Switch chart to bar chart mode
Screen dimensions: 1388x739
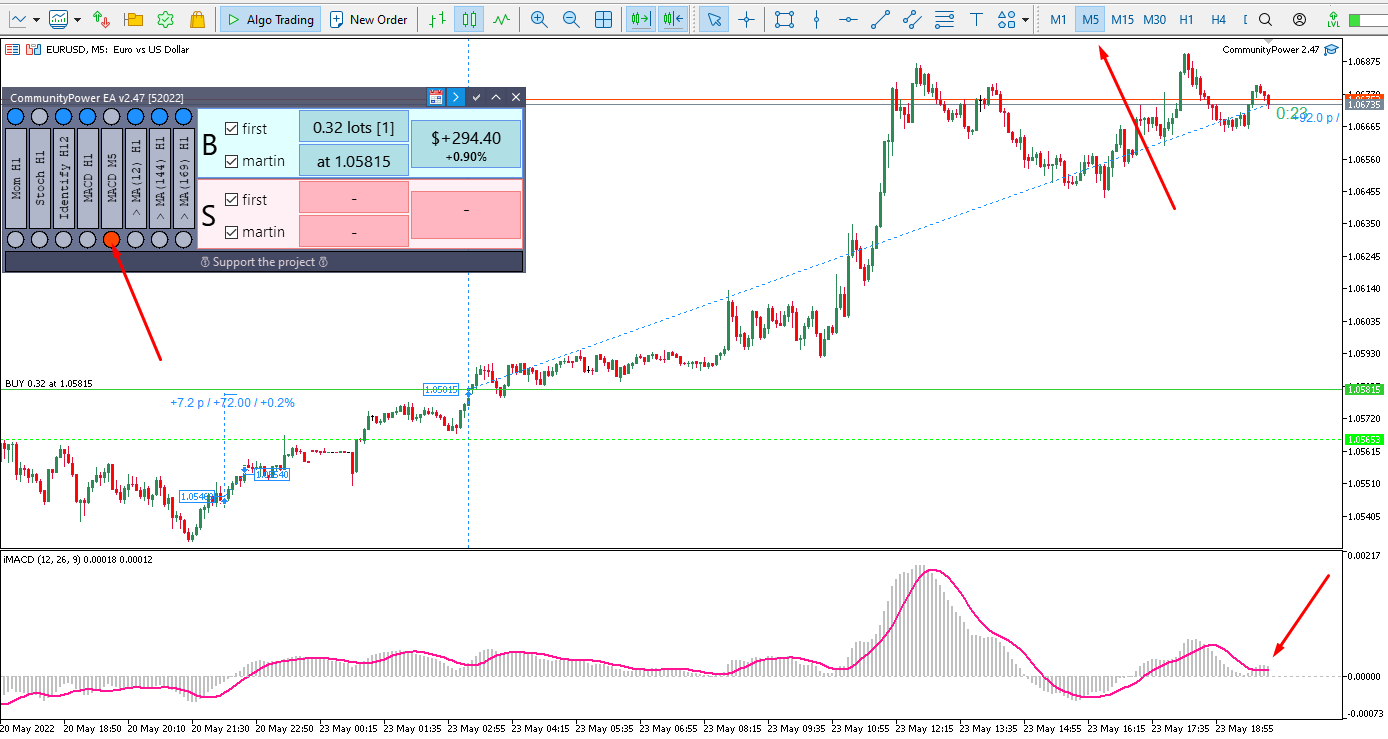437,19
